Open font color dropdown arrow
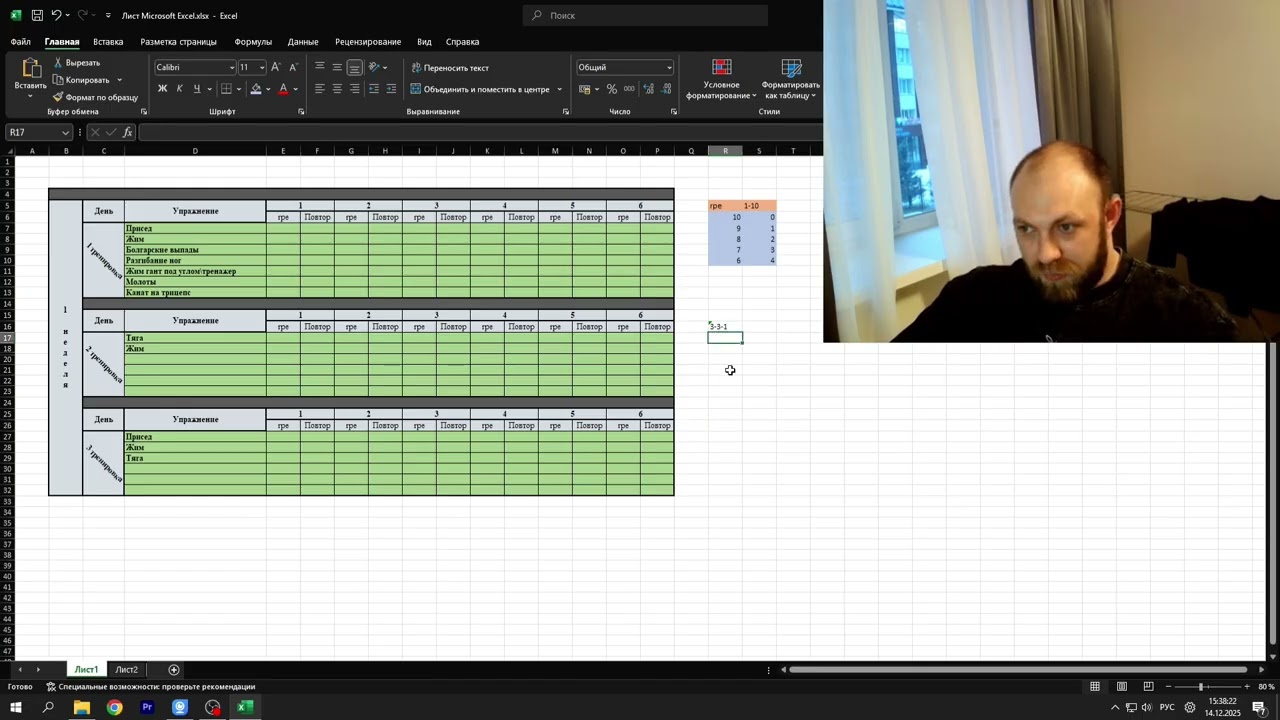This screenshot has height=720, width=1280. point(295,89)
